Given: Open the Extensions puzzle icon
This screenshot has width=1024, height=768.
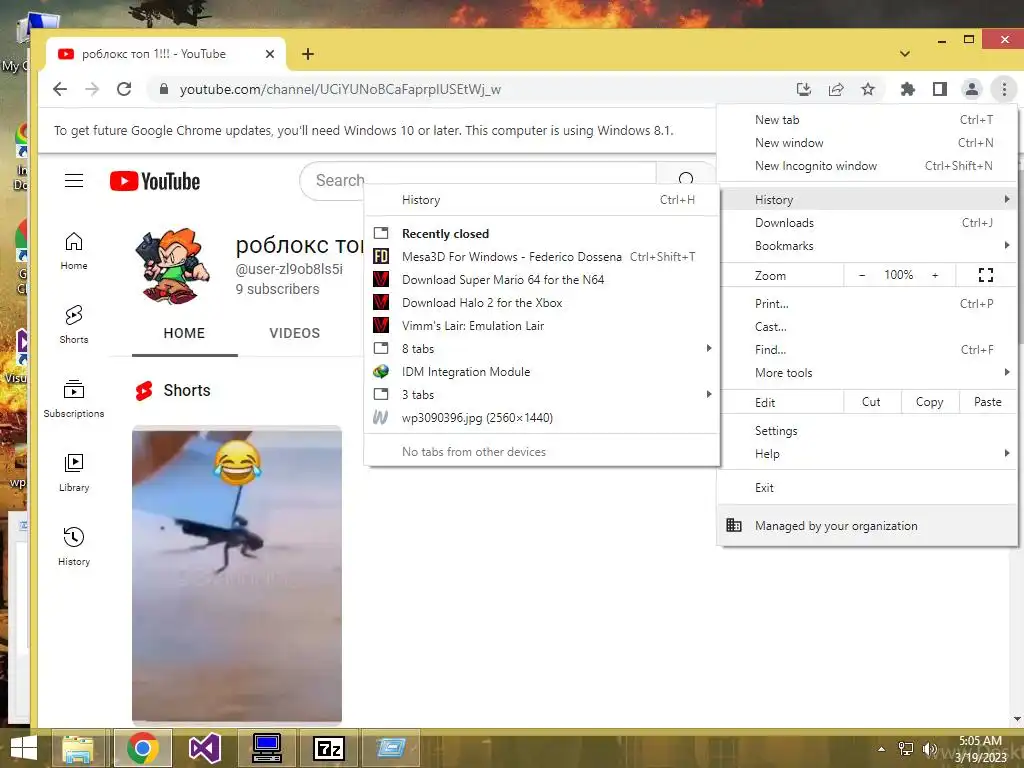Looking at the screenshot, I should [908, 89].
